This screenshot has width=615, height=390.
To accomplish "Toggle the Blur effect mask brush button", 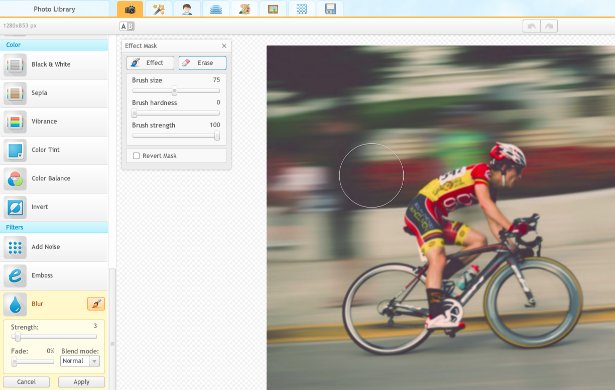I will pyautogui.click(x=96, y=304).
